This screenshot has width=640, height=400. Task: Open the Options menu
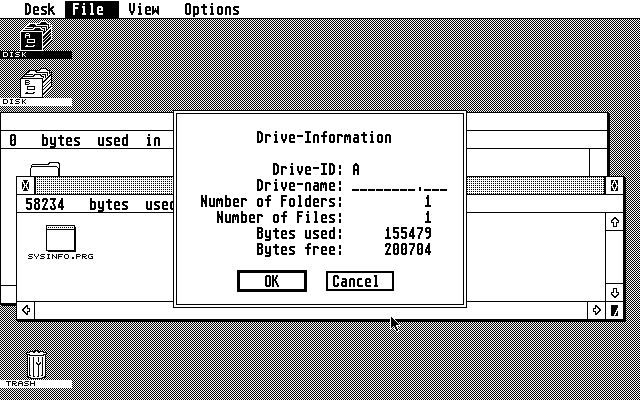tap(212, 9)
